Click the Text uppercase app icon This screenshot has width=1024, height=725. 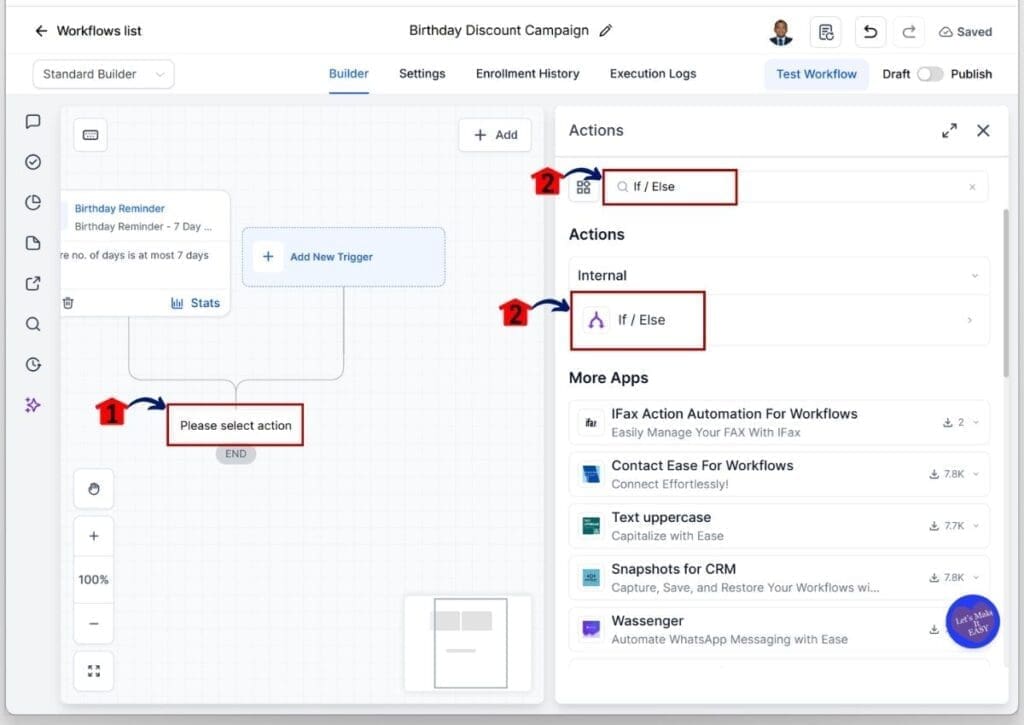(x=591, y=525)
